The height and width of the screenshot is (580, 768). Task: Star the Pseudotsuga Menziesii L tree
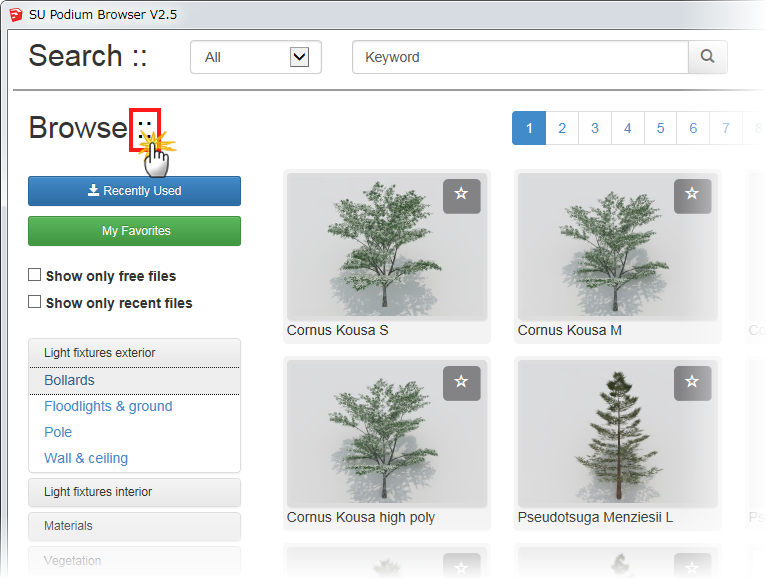click(692, 382)
